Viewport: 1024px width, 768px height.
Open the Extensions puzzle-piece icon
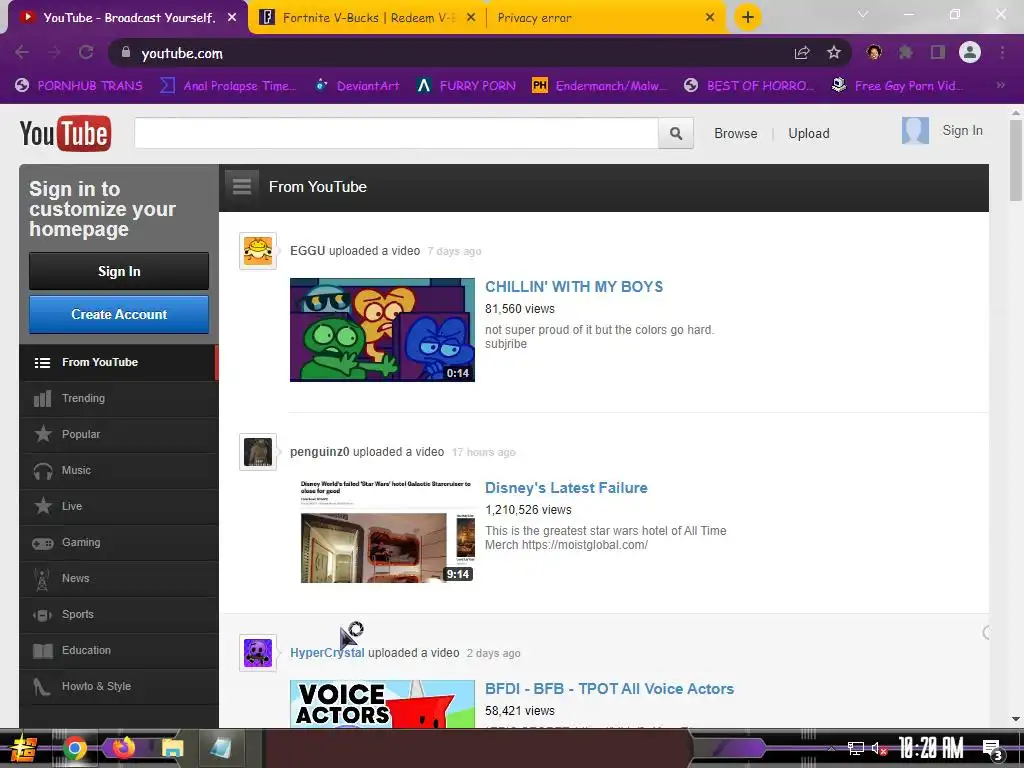(x=905, y=52)
